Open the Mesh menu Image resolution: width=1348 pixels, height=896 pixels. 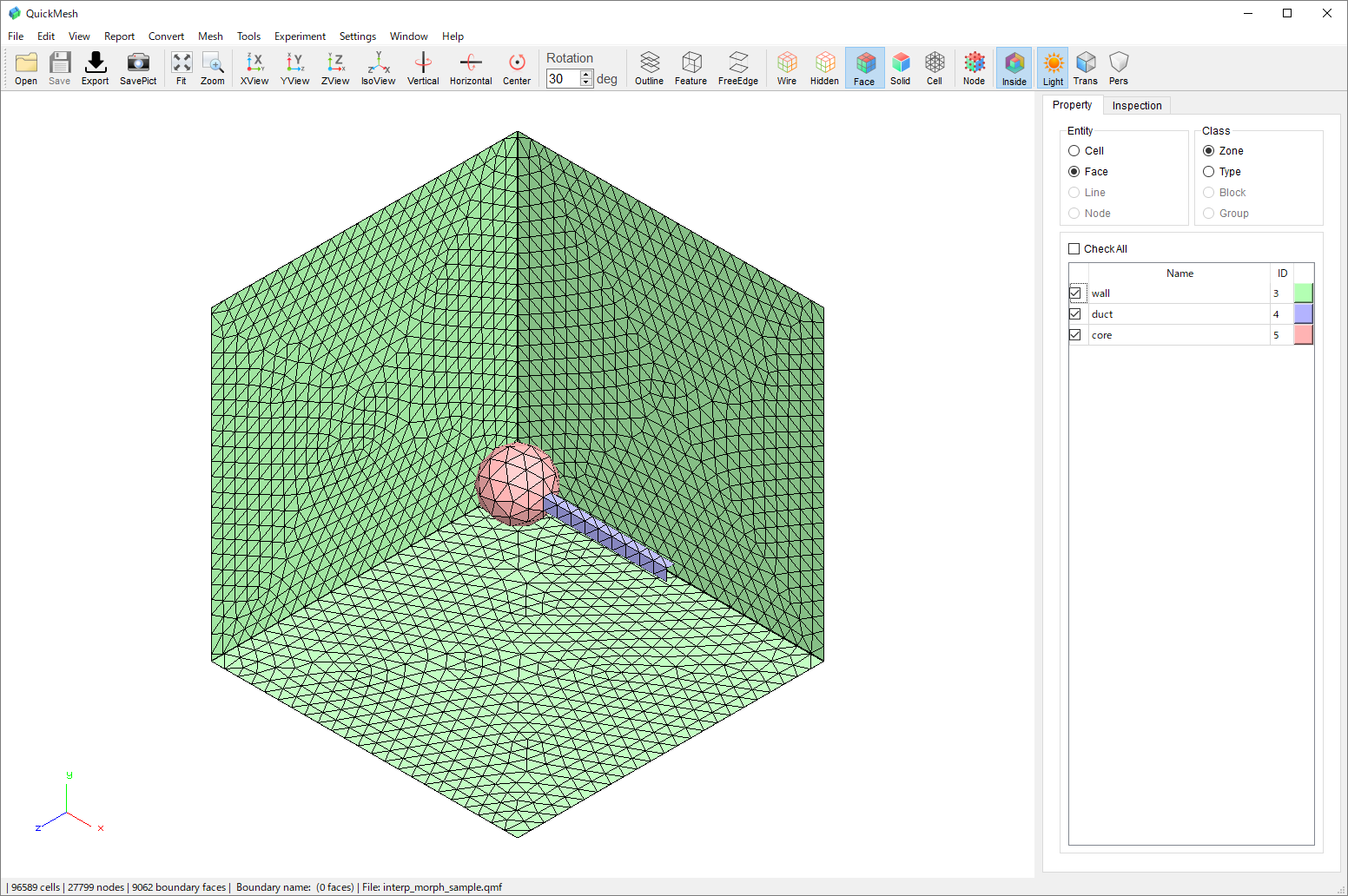click(x=210, y=36)
